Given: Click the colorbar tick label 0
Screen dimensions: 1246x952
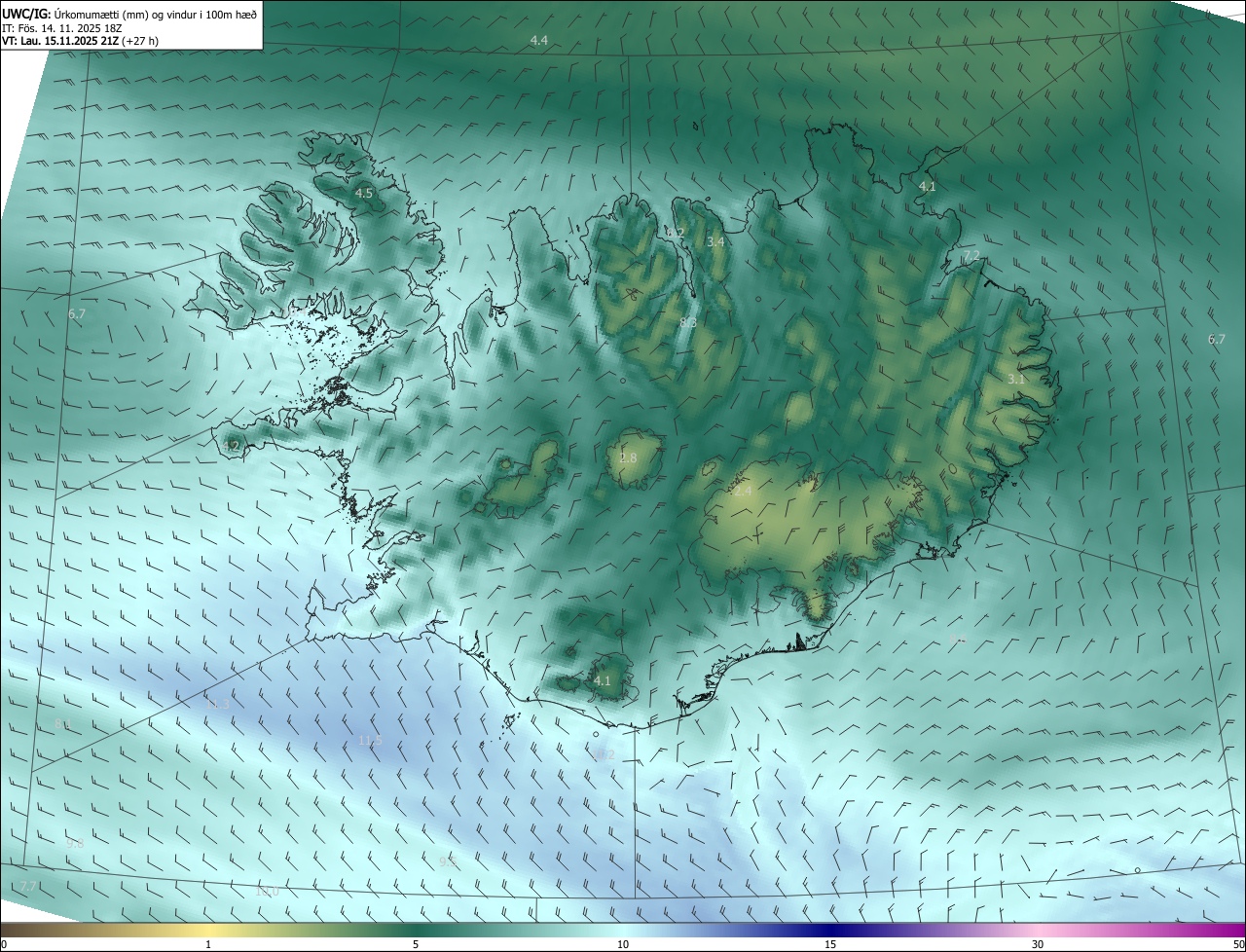Looking at the screenshot, I should [4, 944].
